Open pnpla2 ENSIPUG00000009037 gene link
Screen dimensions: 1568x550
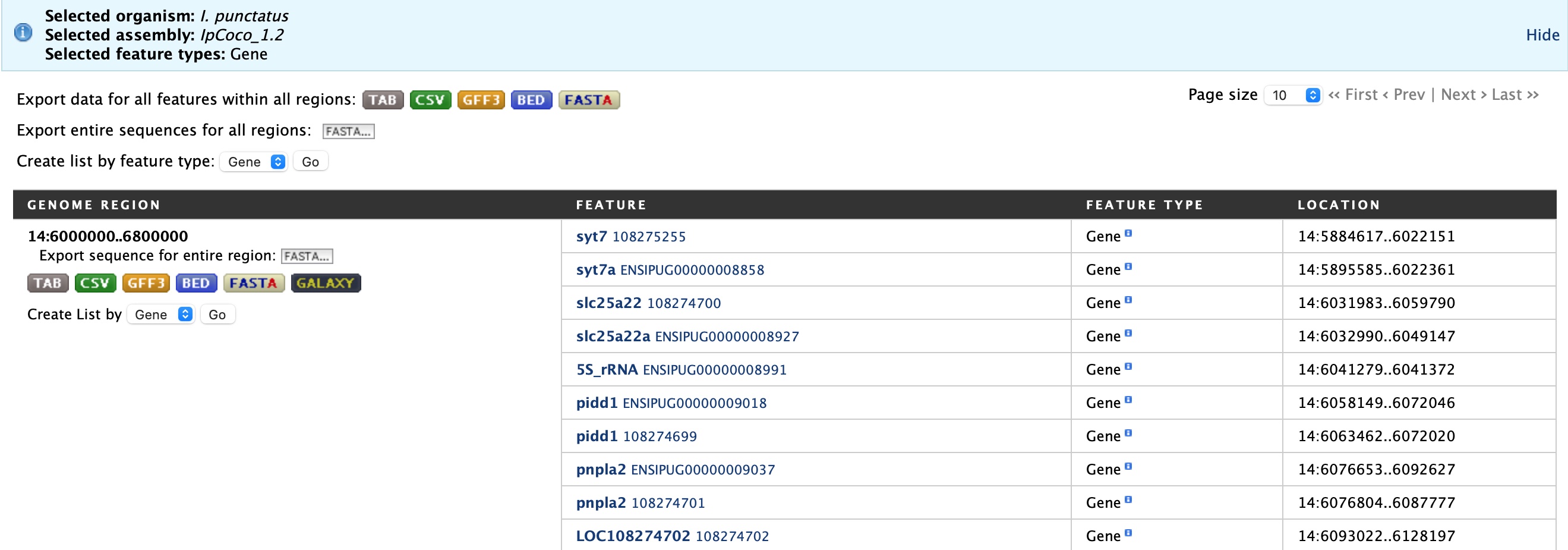pos(676,470)
